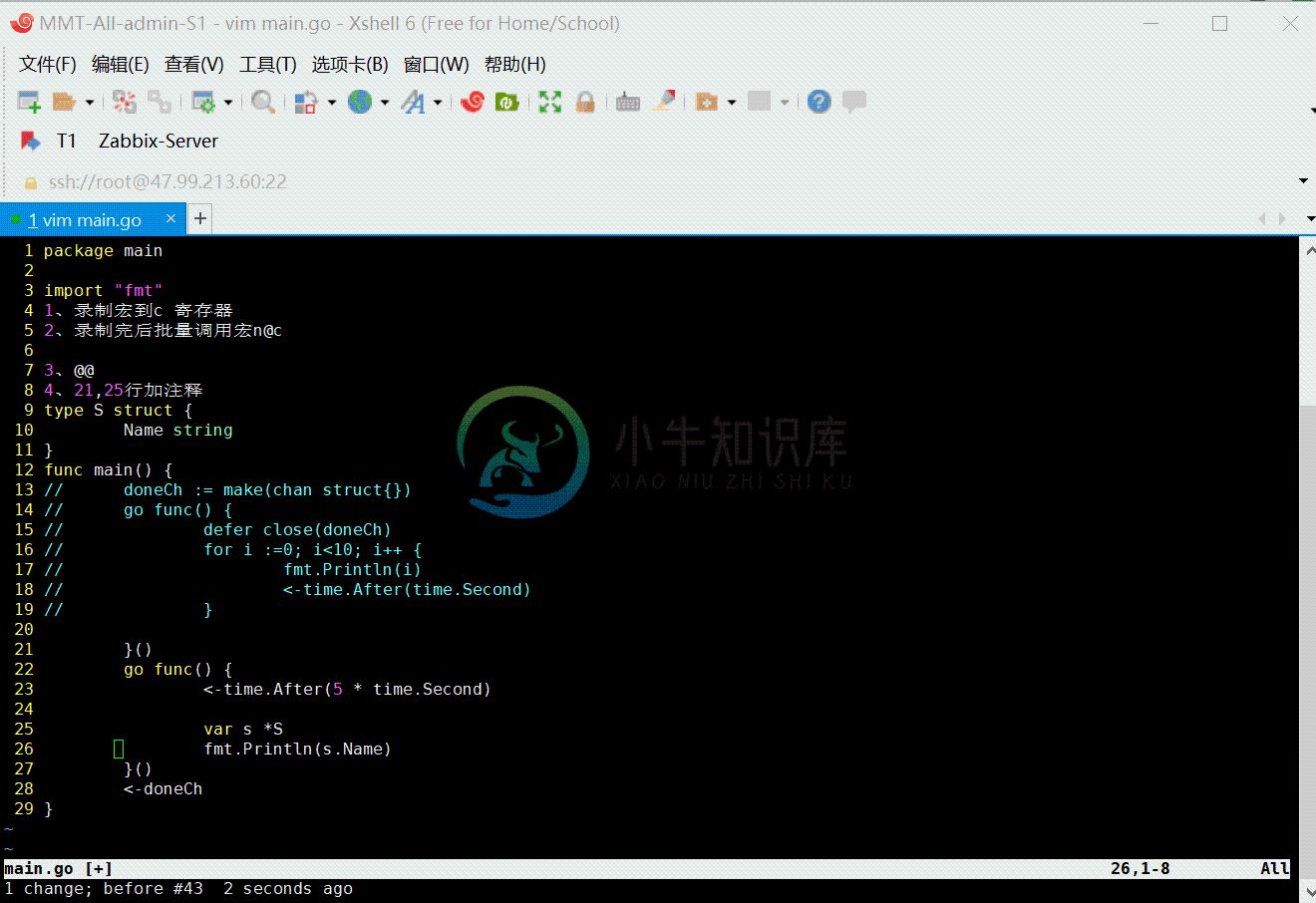
Task: Open the 文件(F) menu
Action: tap(48, 65)
